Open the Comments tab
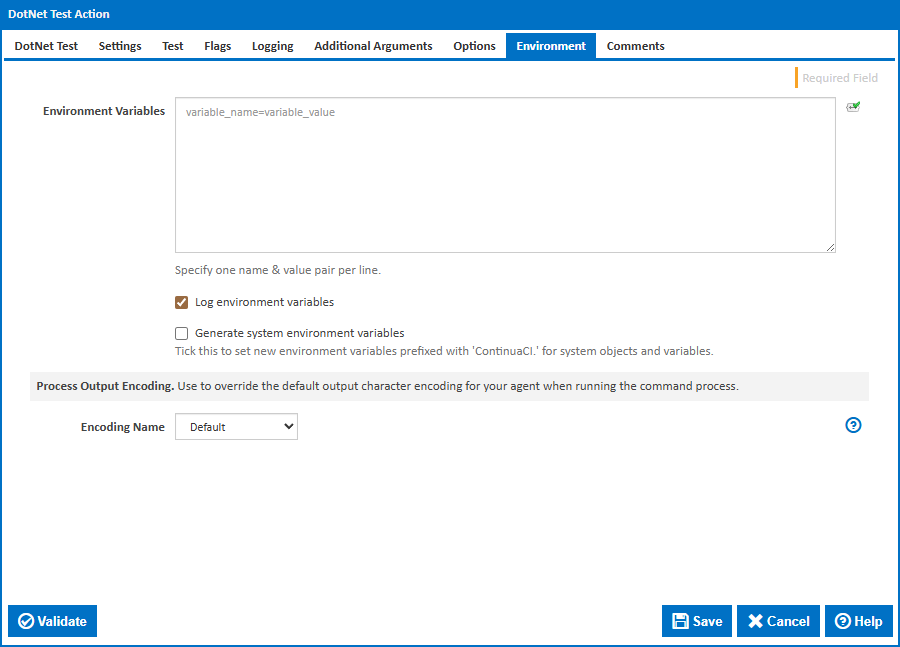The image size is (900, 647). click(635, 45)
